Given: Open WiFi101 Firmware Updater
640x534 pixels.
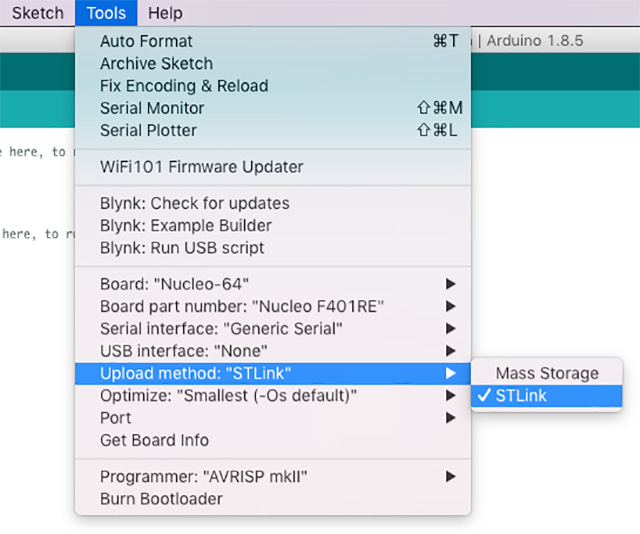Looking at the screenshot, I should 201,167.
